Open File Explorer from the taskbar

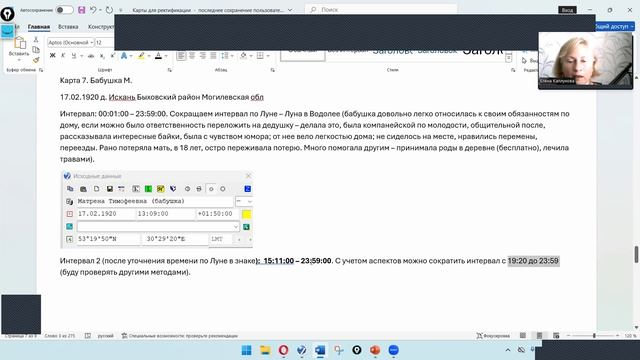point(265,350)
